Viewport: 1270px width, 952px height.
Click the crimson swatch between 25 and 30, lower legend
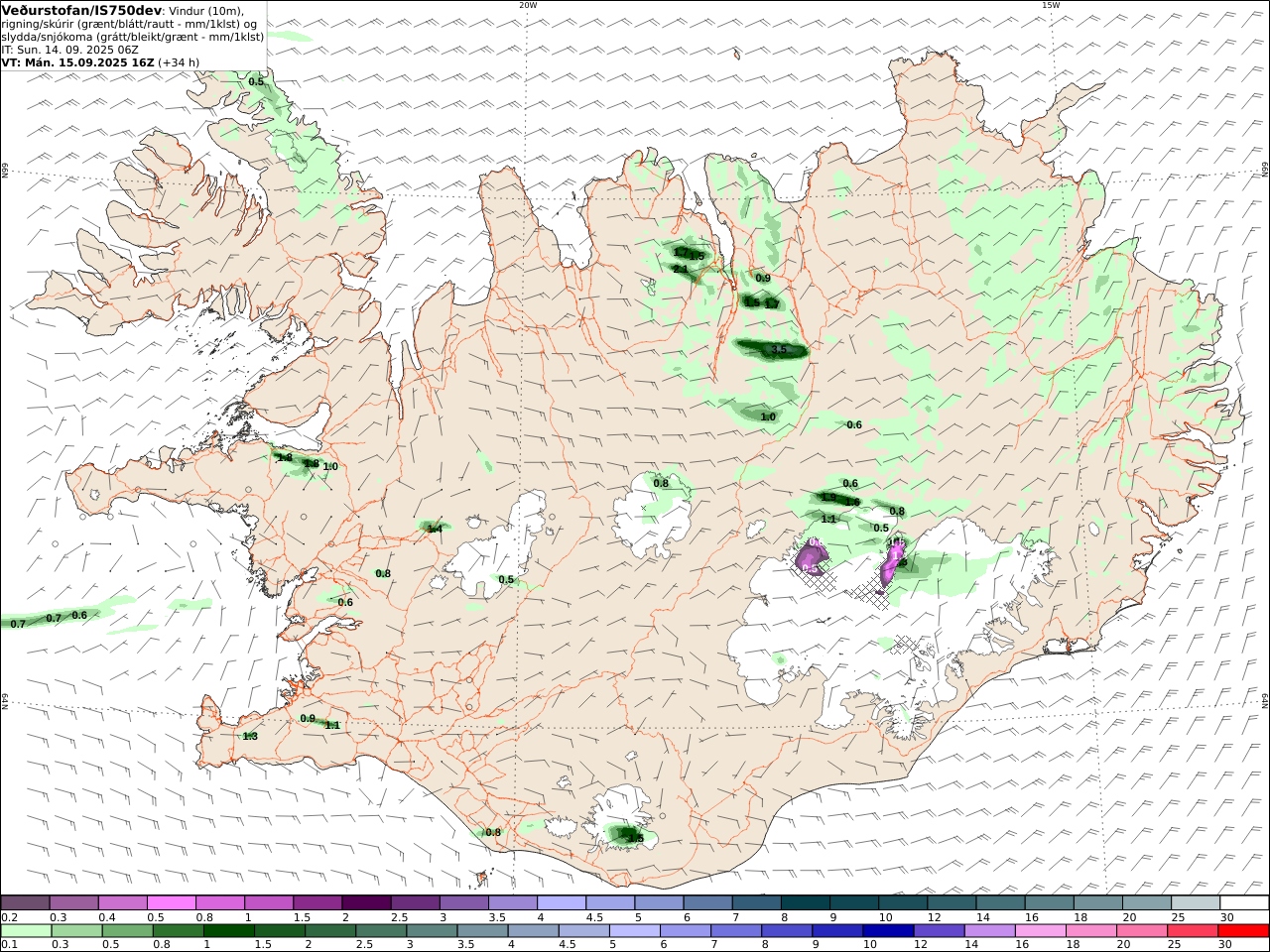[x=1192, y=931]
